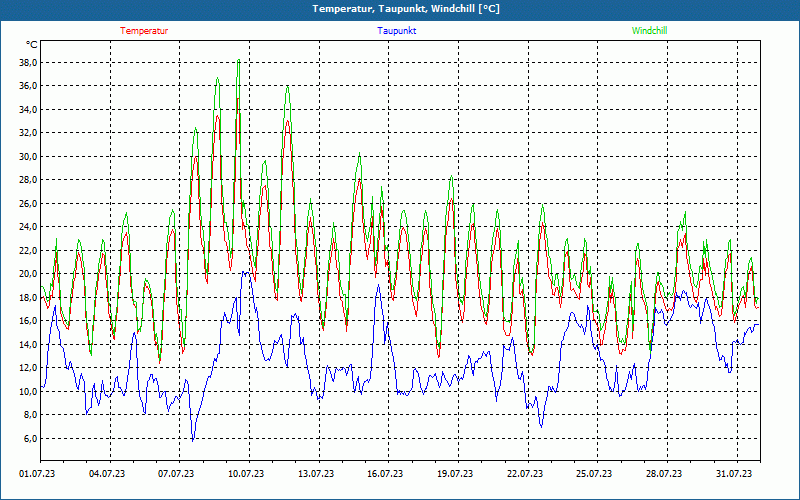The width and height of the screenshot is (800, 500).
Task: Click the 16.07.23 date label
Action: click(x=385, y=474)
